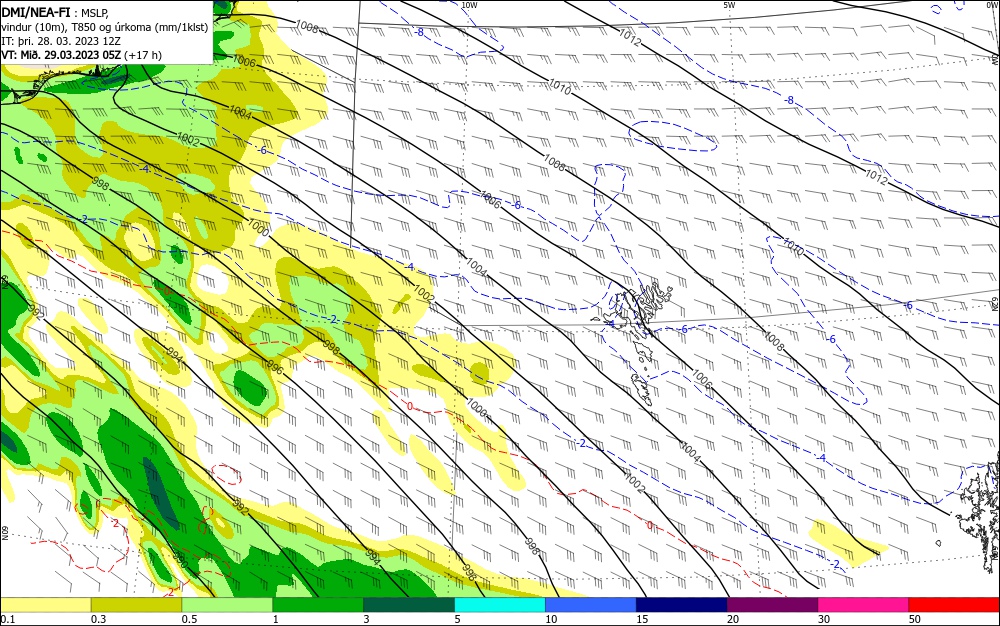Click the light green 0.5–1 legend swatch
1000x626 pixels.
click(x=227, y=605)
